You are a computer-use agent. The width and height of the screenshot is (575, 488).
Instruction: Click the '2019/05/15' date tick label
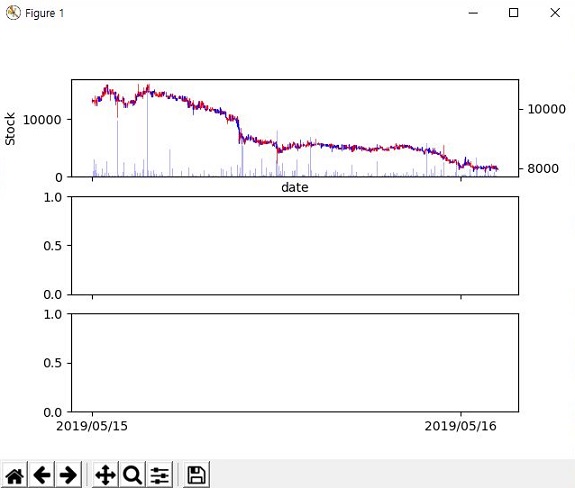pos(92,426)
